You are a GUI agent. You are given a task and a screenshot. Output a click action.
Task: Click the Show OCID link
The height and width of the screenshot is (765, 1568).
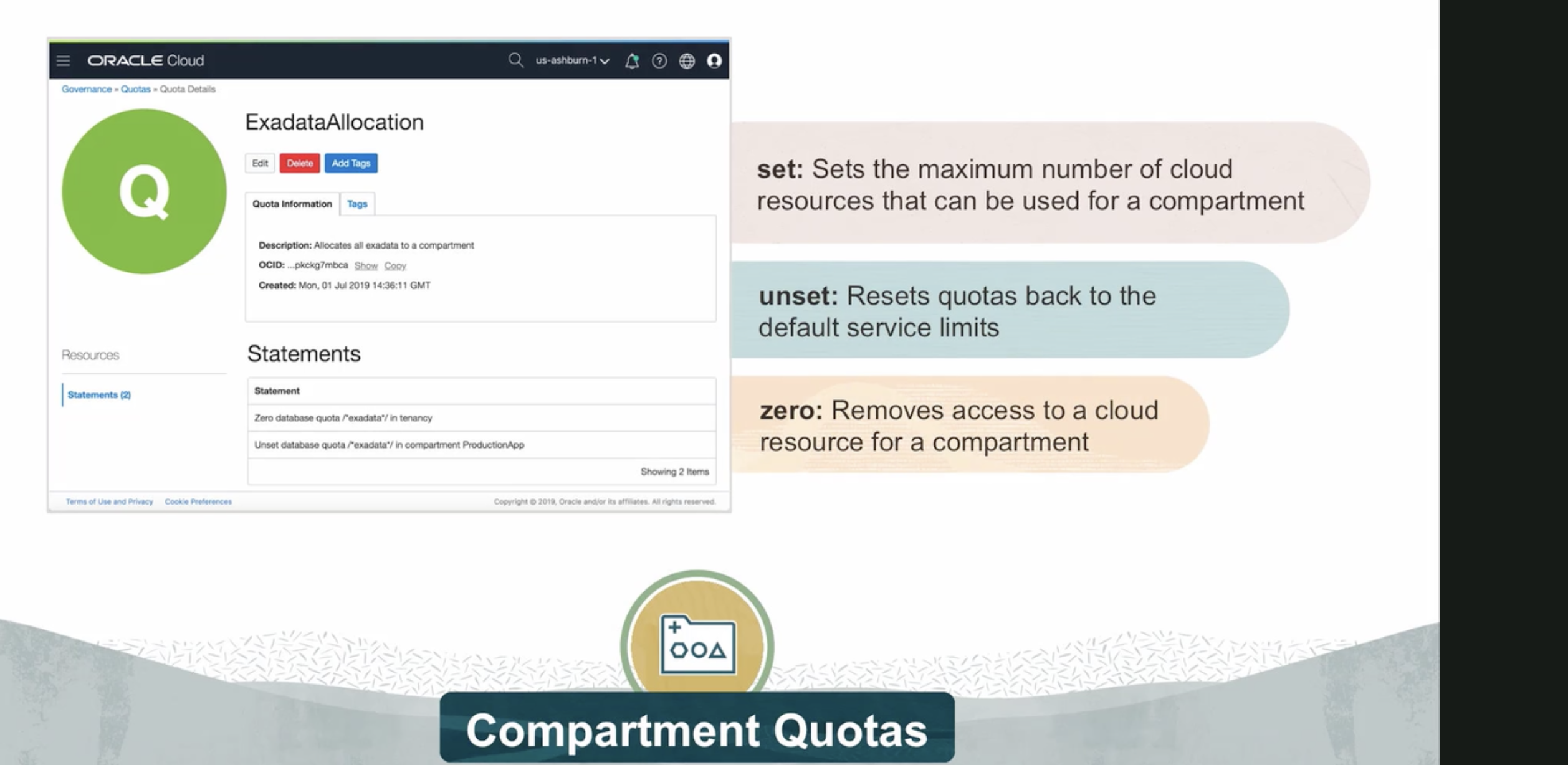pyautogui.click(x=366, y=265)
